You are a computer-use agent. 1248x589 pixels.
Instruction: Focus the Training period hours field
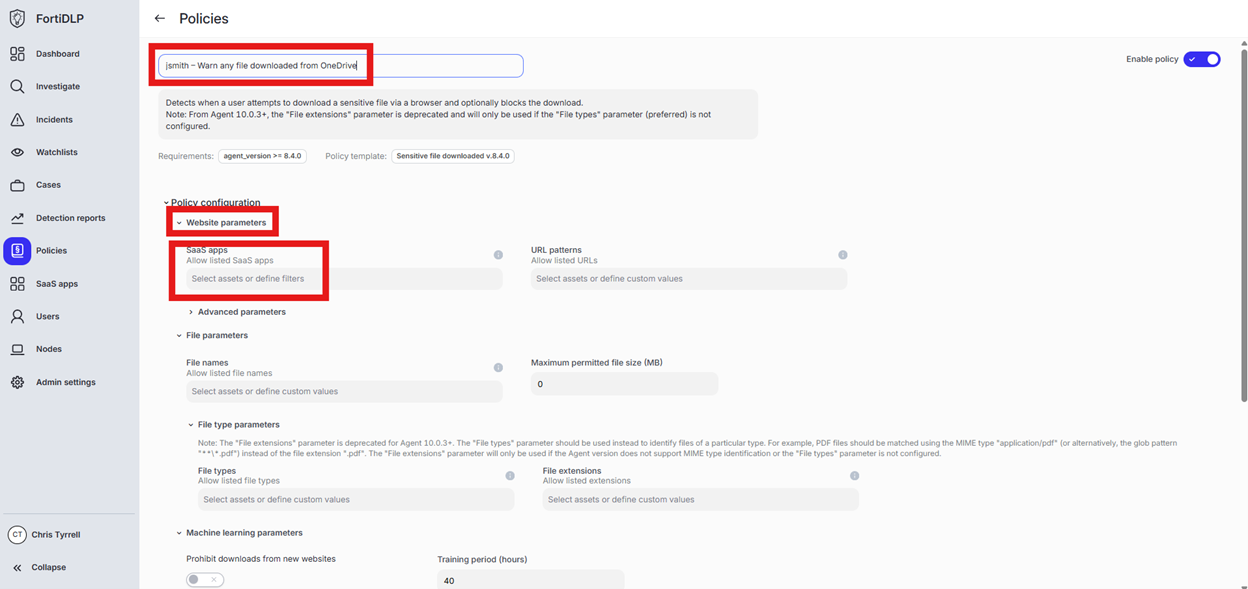click(530, 580)
